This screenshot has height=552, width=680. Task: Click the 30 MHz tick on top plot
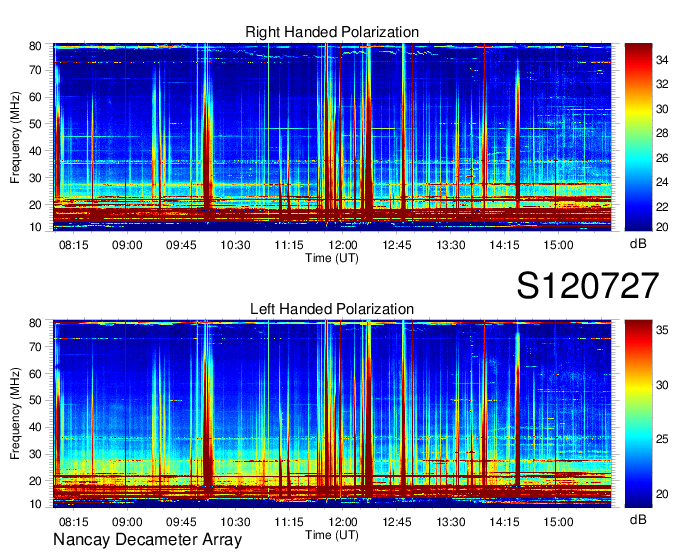click(x=35, y=178)
